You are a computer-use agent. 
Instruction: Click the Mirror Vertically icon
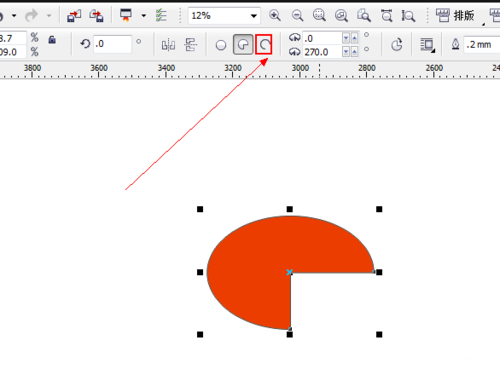click(191, 45)
